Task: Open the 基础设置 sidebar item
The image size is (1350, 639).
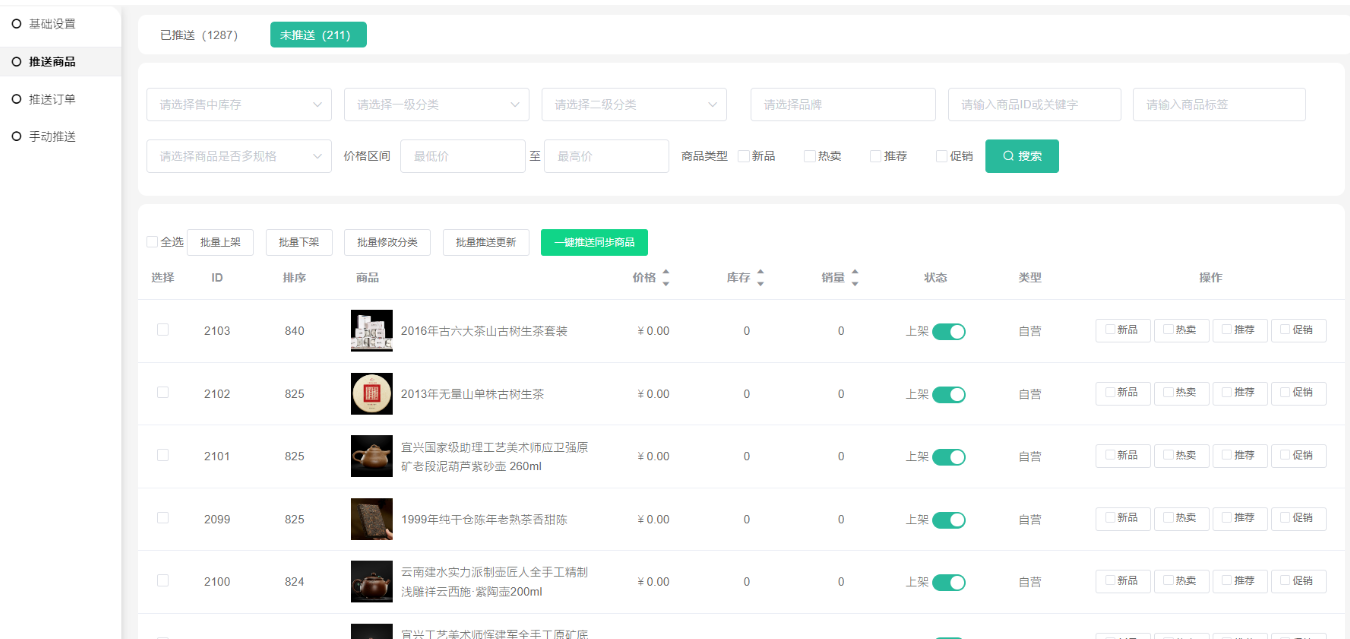Action: tap(51, 24)
